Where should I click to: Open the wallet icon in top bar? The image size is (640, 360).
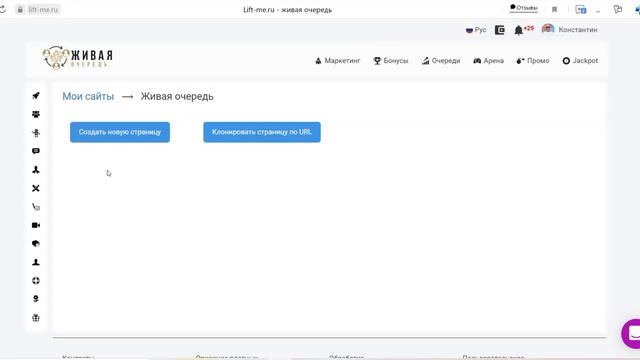tap(500, 30)
